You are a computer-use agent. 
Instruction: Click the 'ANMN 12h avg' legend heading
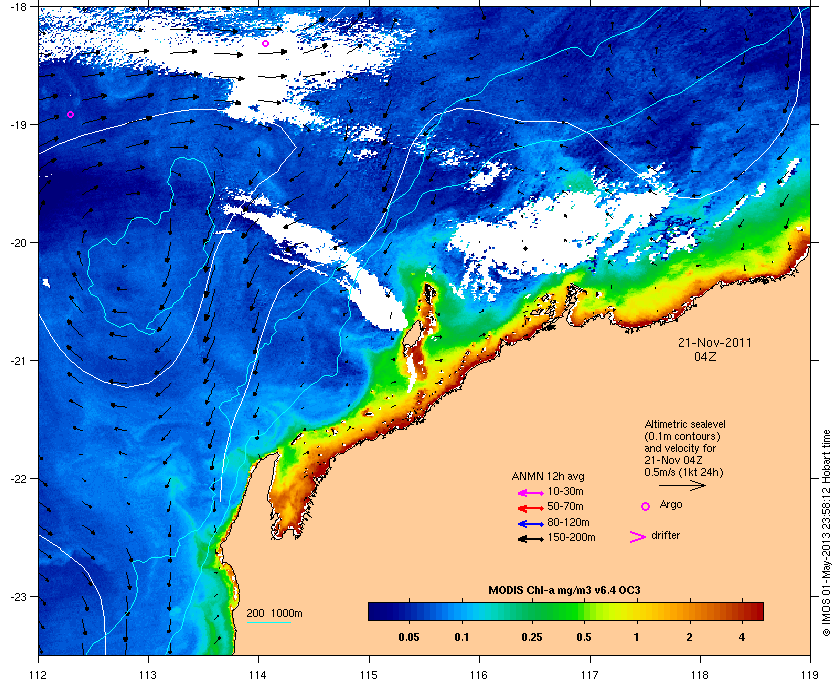(x=548, y=476)
